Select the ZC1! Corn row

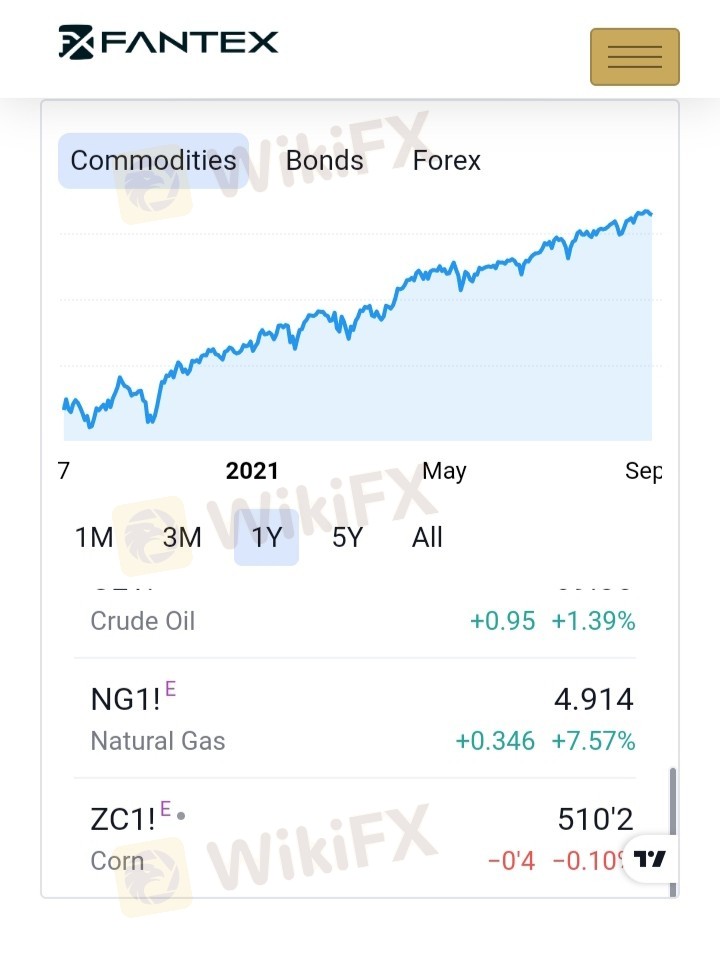tap(355, 838)
